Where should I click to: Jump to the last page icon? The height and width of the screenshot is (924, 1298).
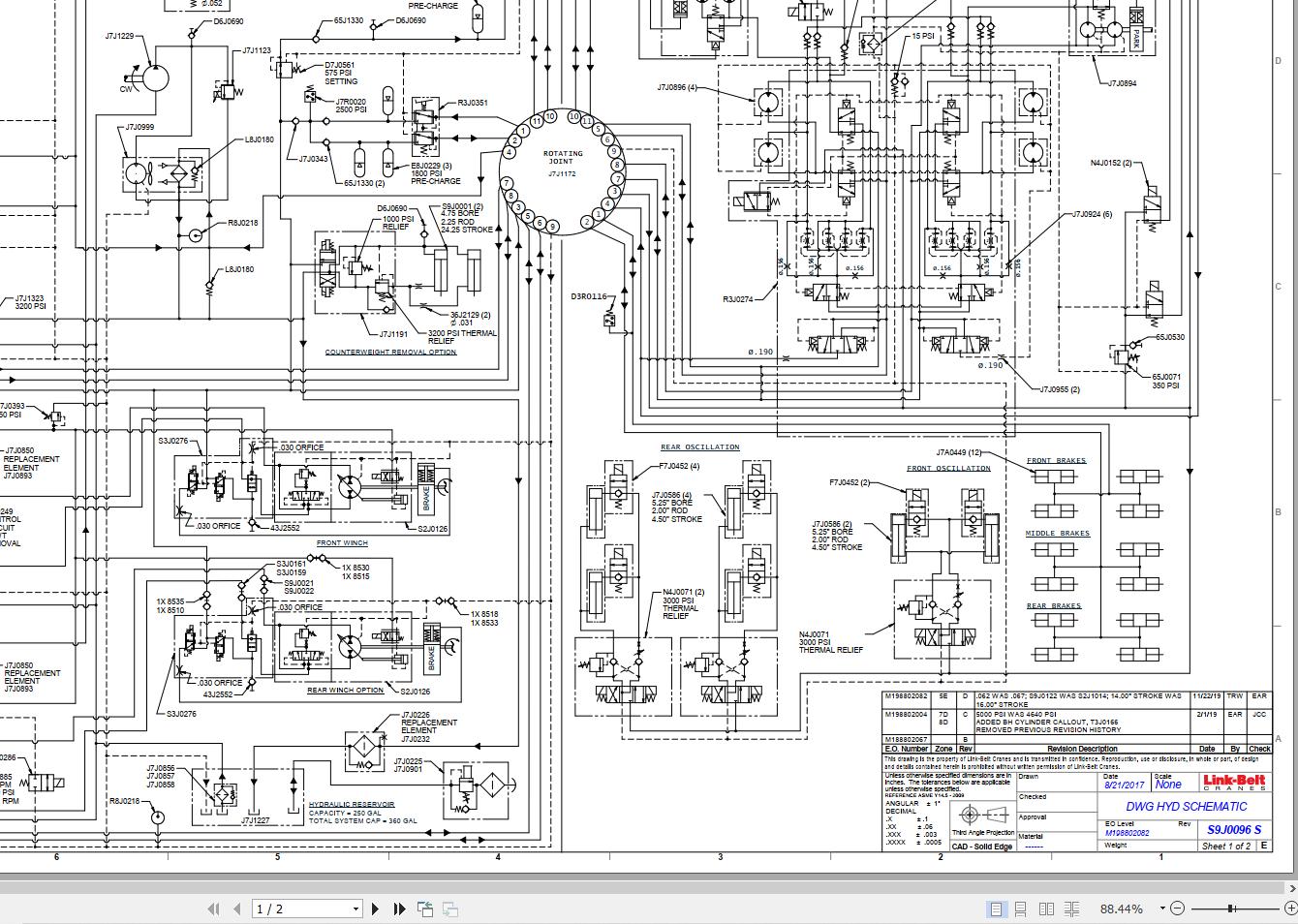pyautogui.click(x=399, y=909)
